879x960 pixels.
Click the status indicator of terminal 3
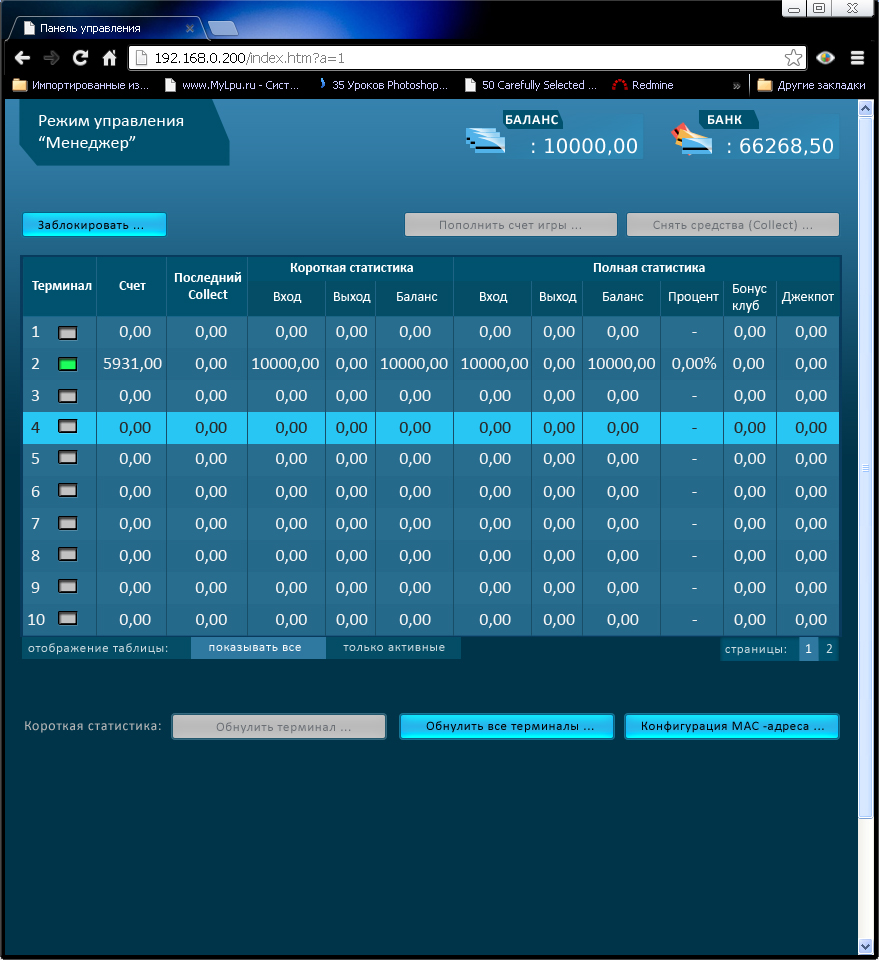67,396
